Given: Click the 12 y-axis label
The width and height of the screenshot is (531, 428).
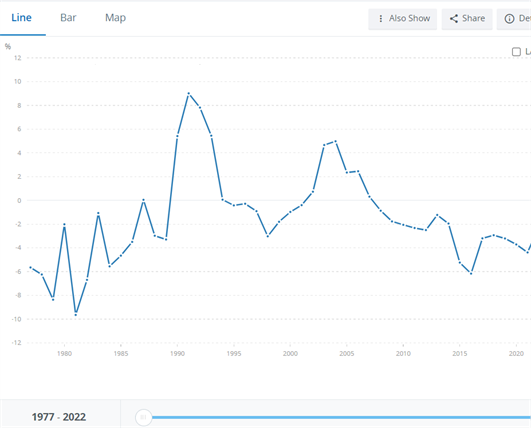Looking at the screenshot, I should pyautogui.click(x=18, y=58).
